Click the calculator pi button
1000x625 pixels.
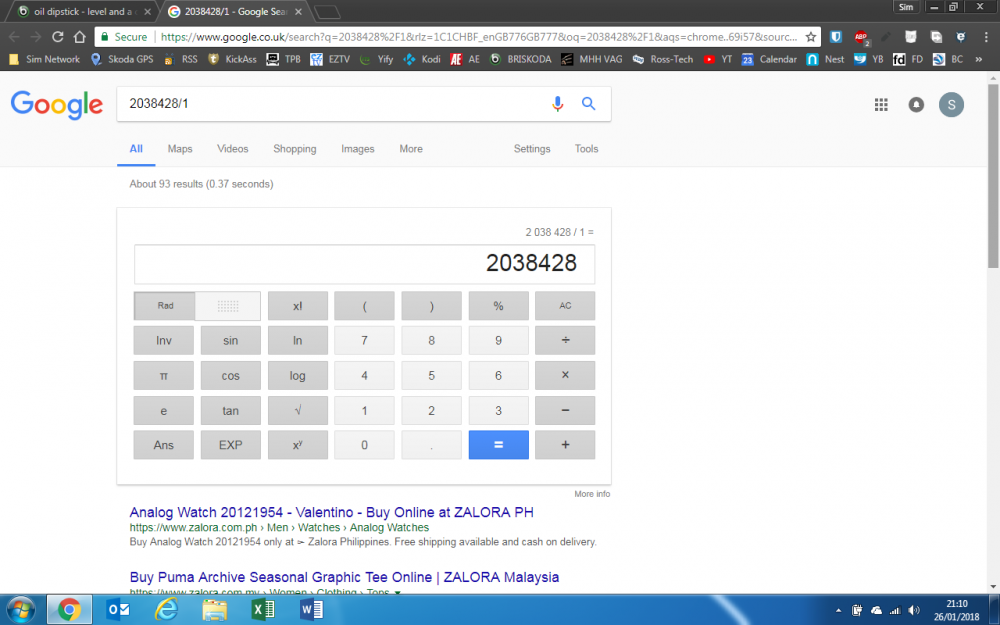pyautogui.click(x=163, y=375)
